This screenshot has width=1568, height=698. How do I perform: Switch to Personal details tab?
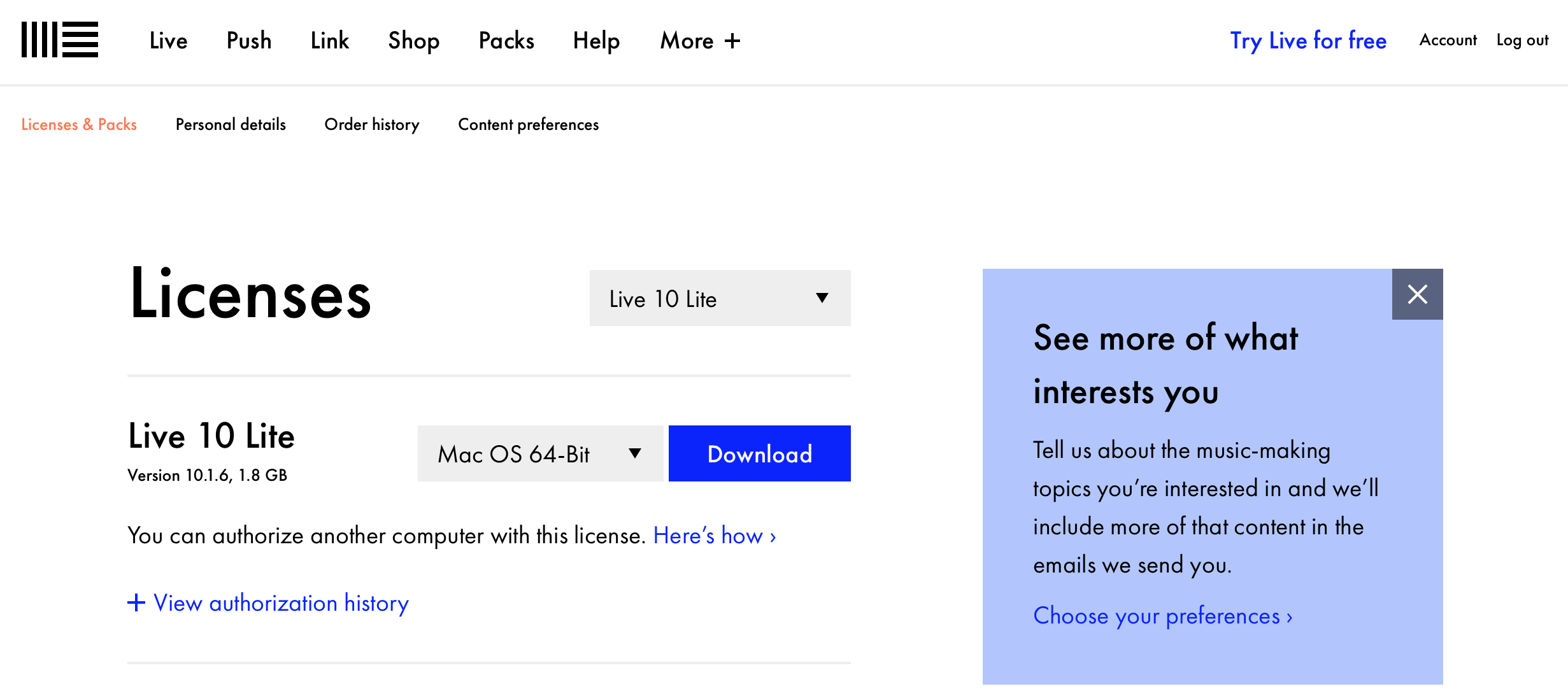231,124
